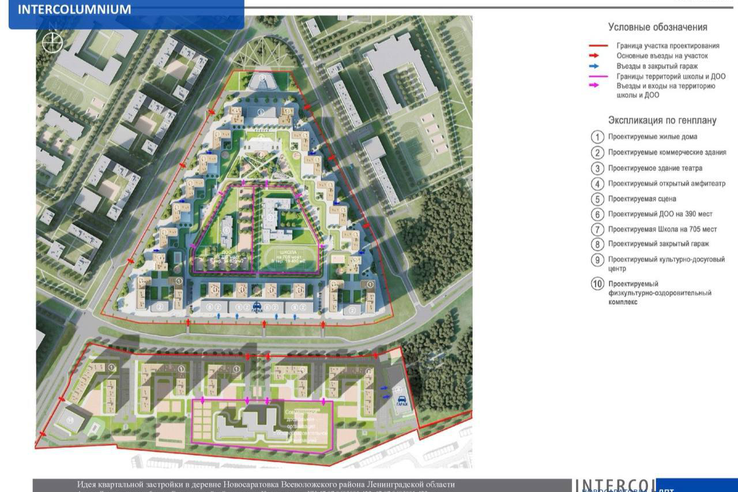Click the circled number 8 garage marker

coord(597,244)
